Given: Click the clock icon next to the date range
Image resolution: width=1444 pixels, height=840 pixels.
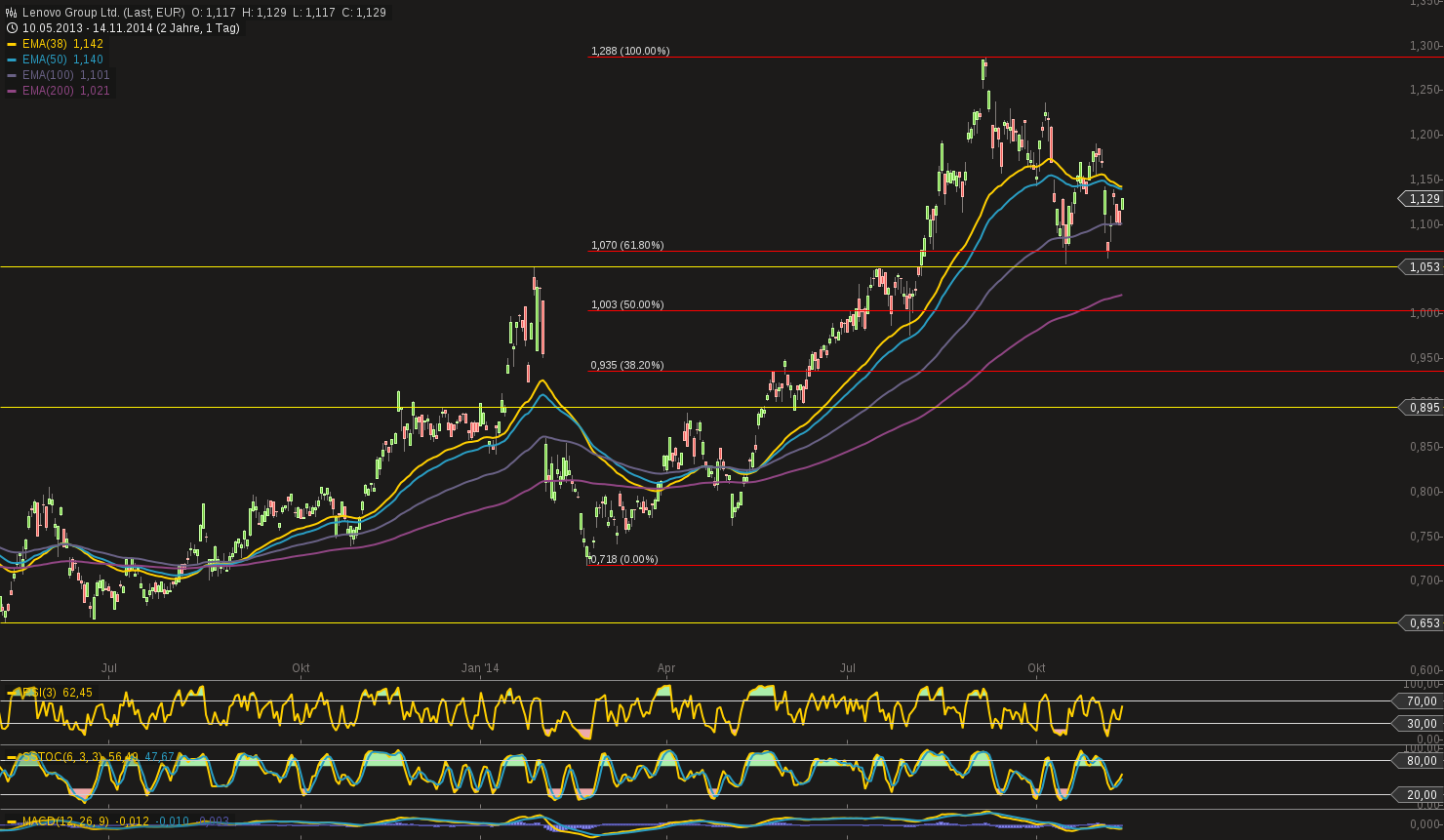Looking at the screenshot, I should [12, 28].
